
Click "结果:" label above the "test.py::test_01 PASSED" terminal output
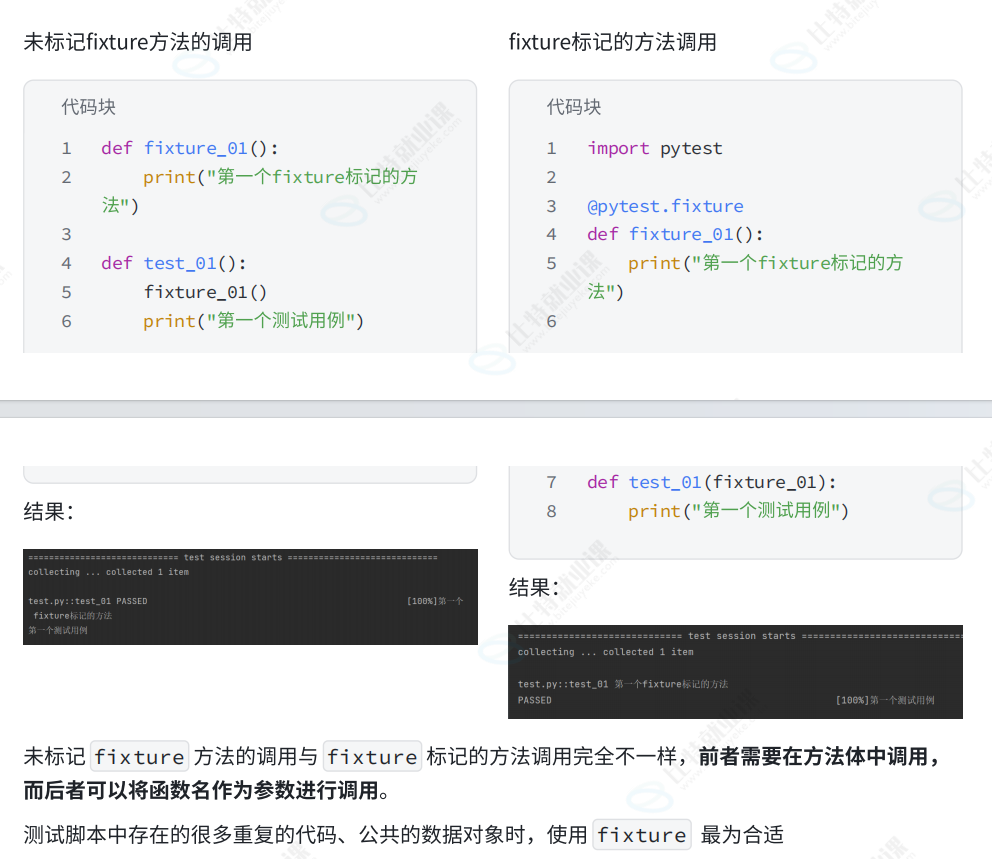49,511
